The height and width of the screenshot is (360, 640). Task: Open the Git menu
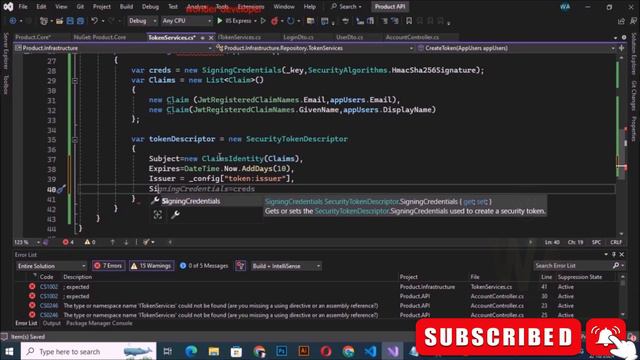pos(80,7)
